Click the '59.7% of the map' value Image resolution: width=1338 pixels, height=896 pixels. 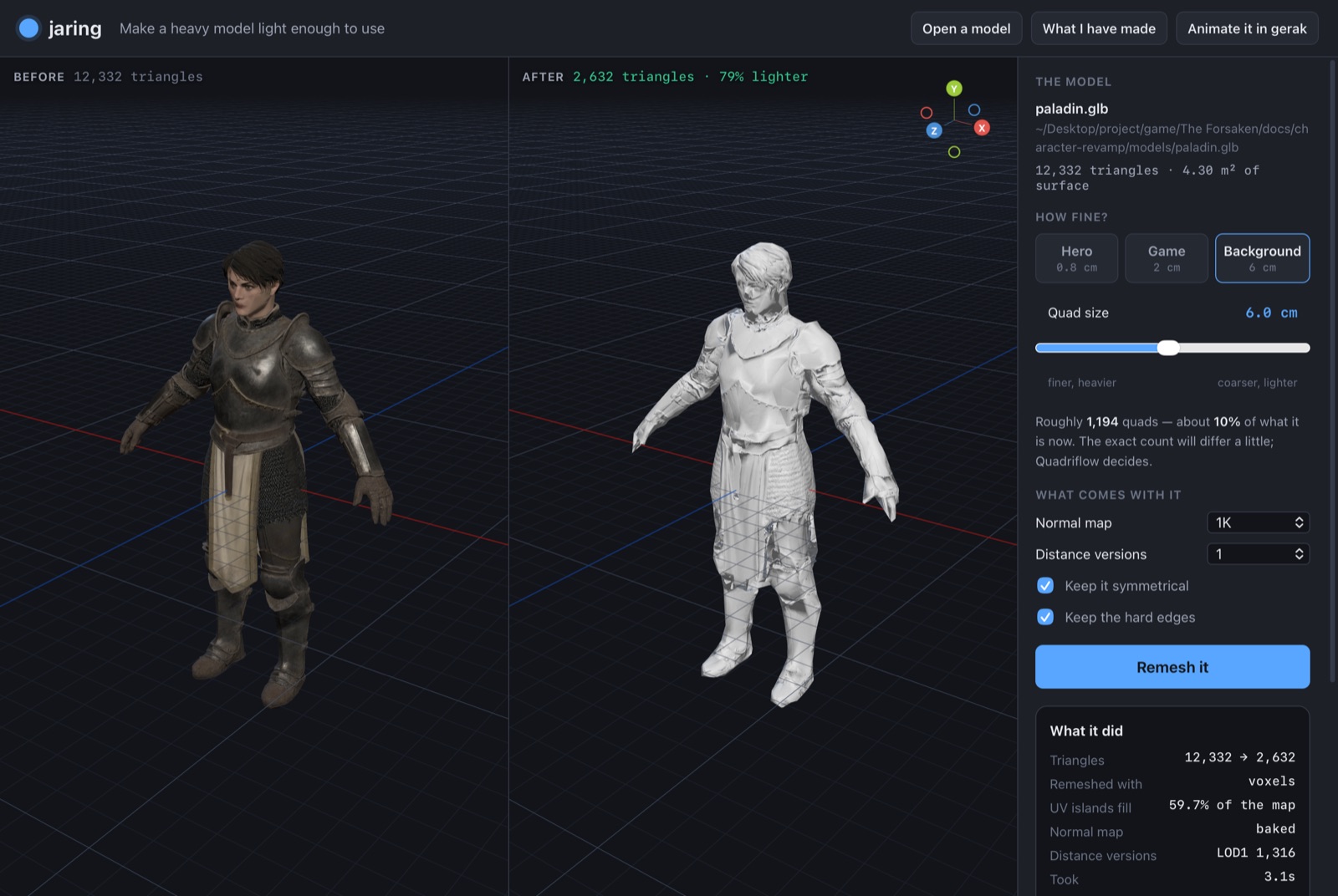(x=1232, y=805)
